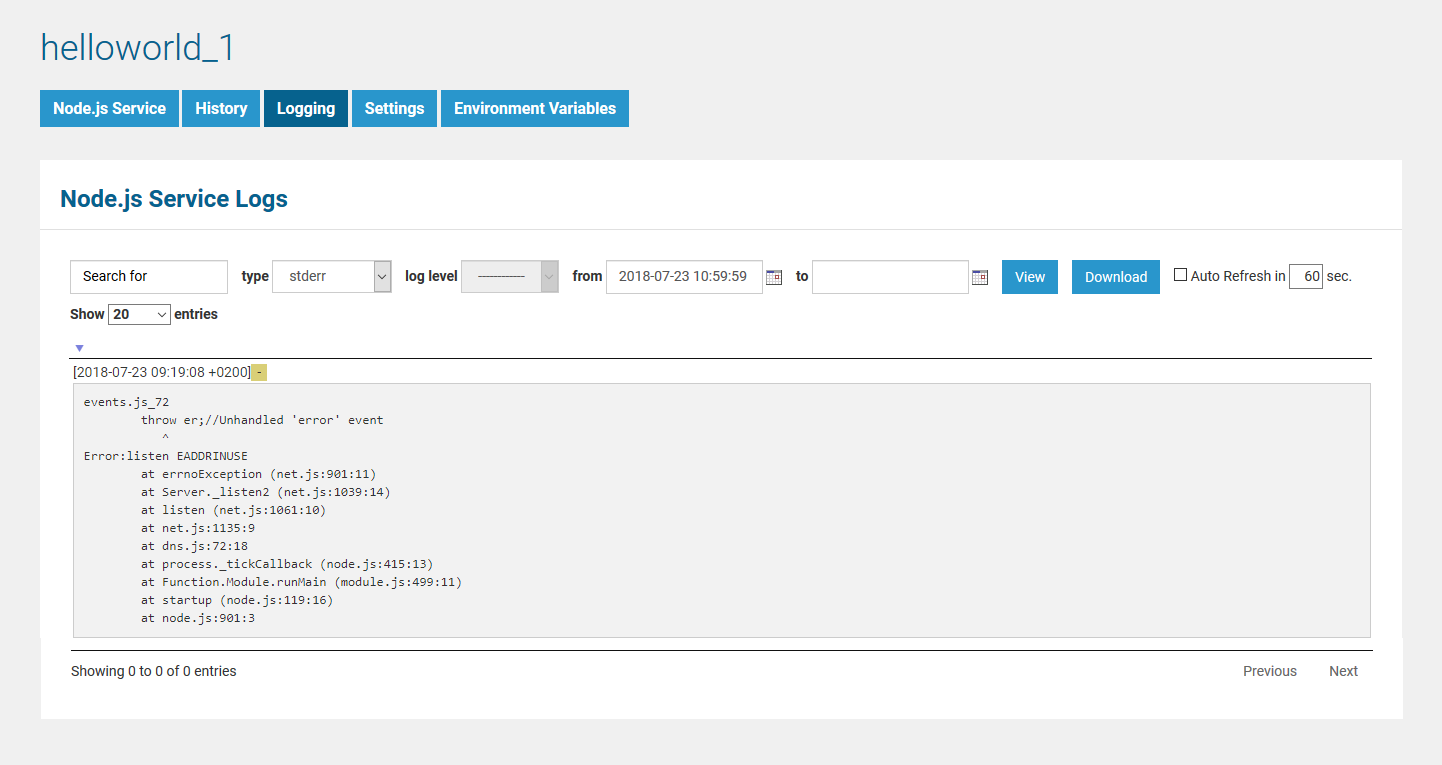Download the service logs

pos(1115,277)
